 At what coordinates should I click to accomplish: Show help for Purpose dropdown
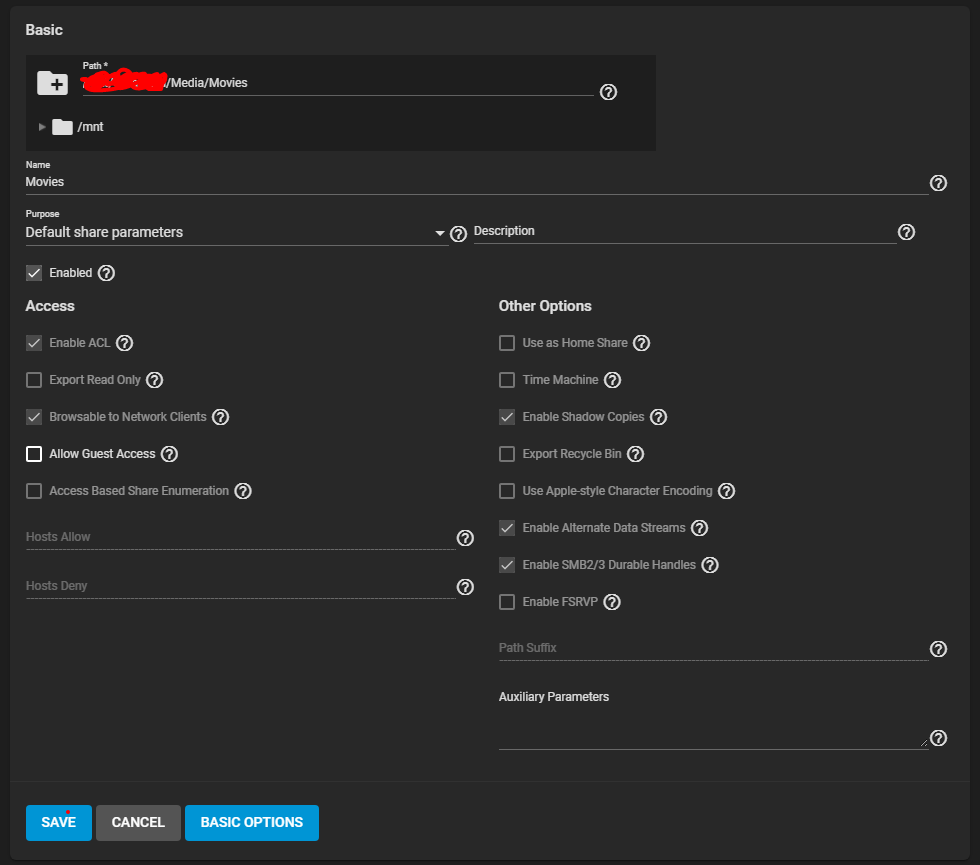(x=458, y=234)
